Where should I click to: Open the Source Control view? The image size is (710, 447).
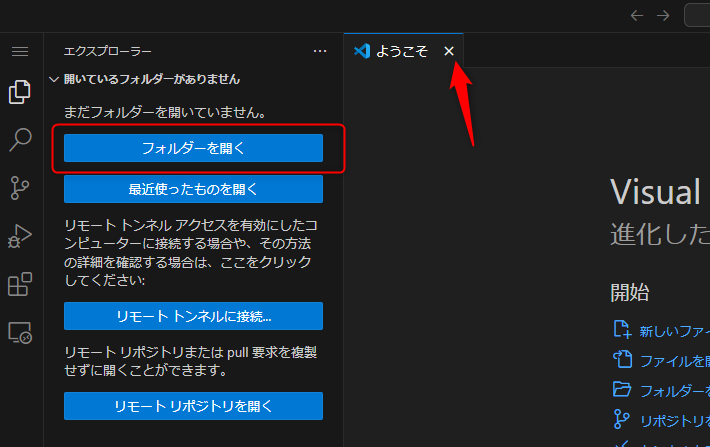pyautogui.click(x=20, y=188)
